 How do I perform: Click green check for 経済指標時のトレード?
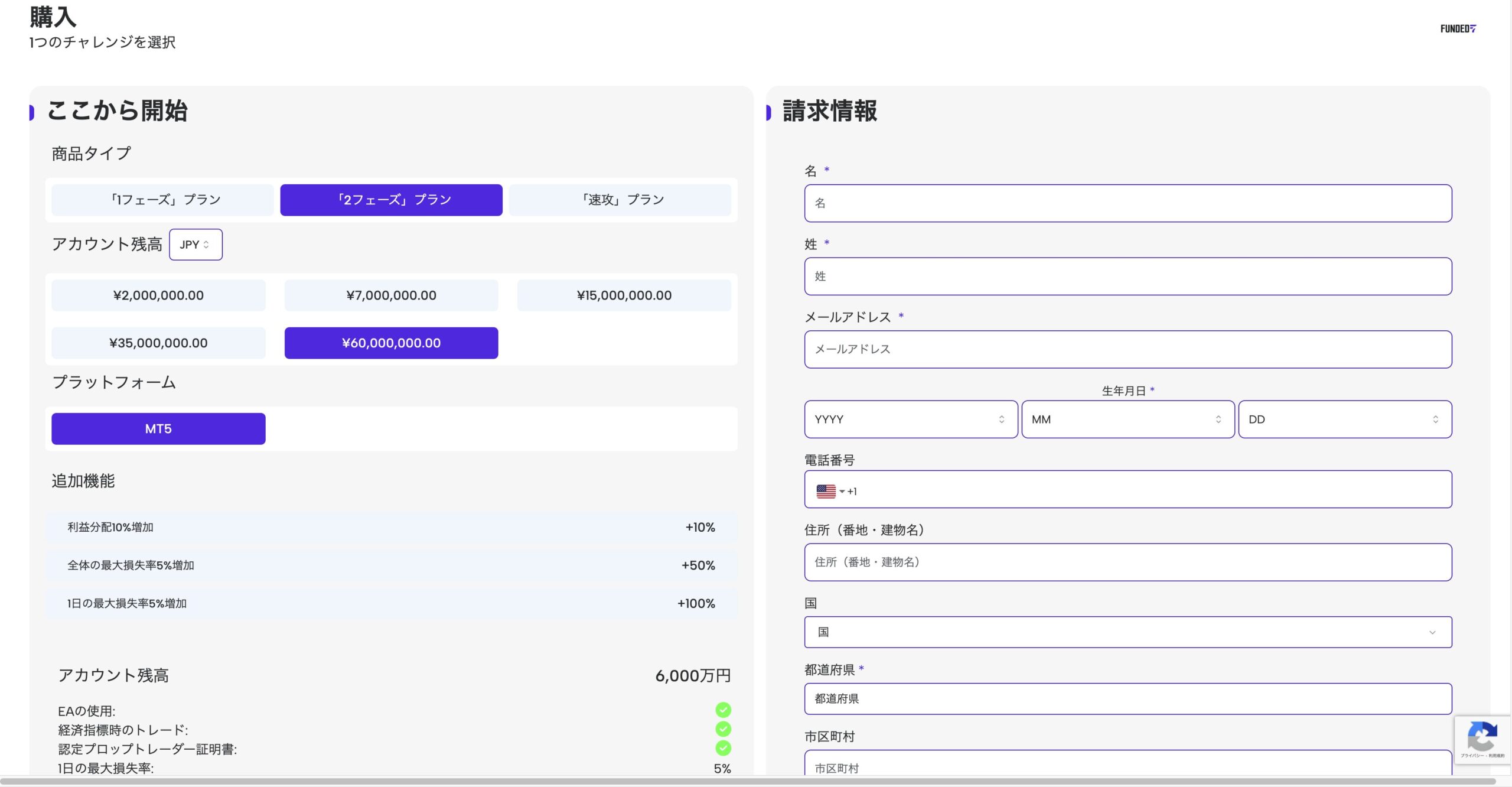click(x=723, y=729)
